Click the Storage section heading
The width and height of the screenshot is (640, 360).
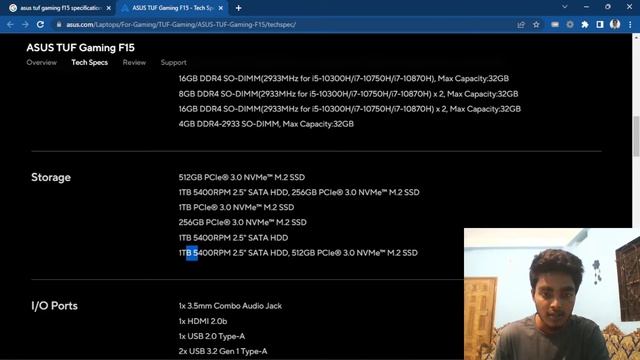[51, 177]
